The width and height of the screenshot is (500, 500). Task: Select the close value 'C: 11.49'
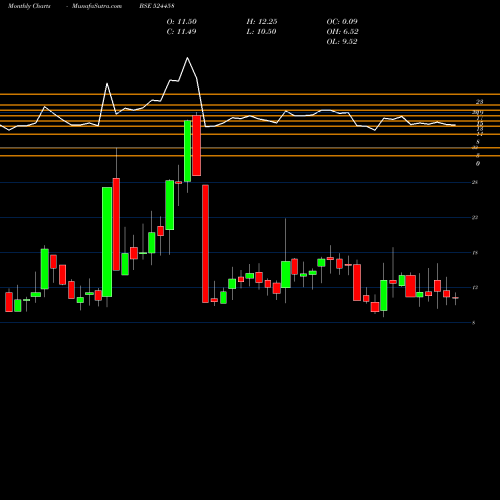coord(181,32)
